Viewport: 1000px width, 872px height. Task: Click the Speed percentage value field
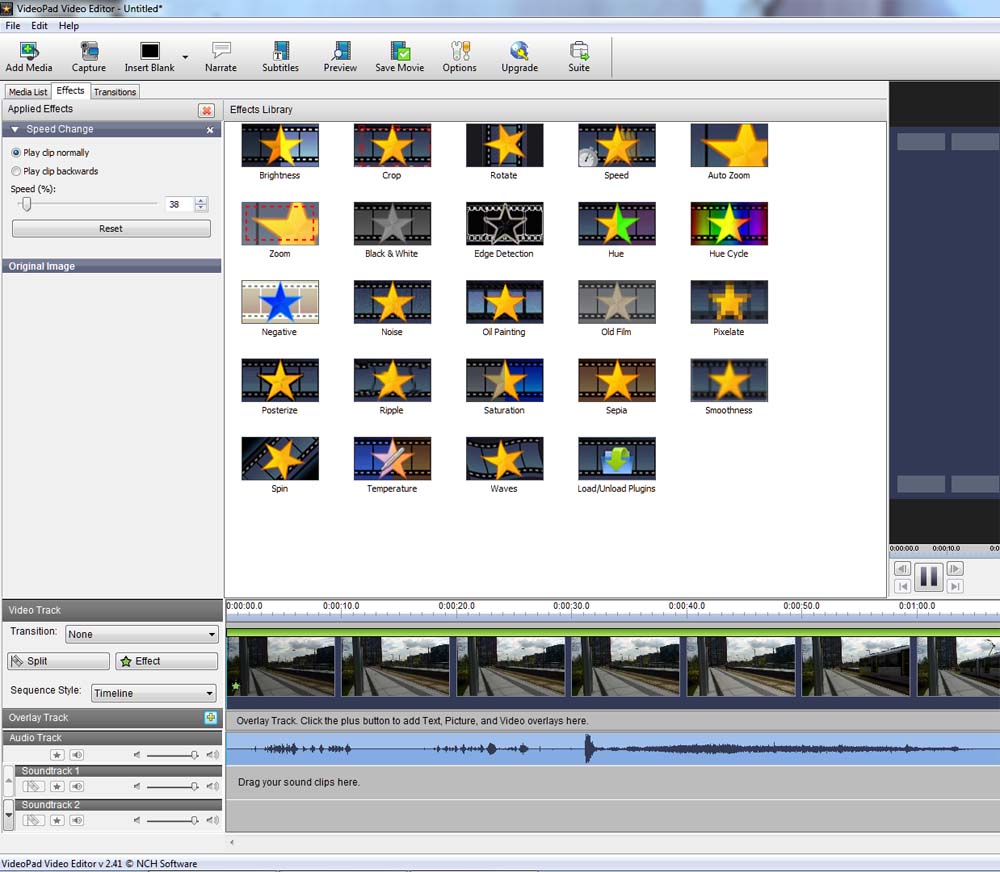(179, 204)
